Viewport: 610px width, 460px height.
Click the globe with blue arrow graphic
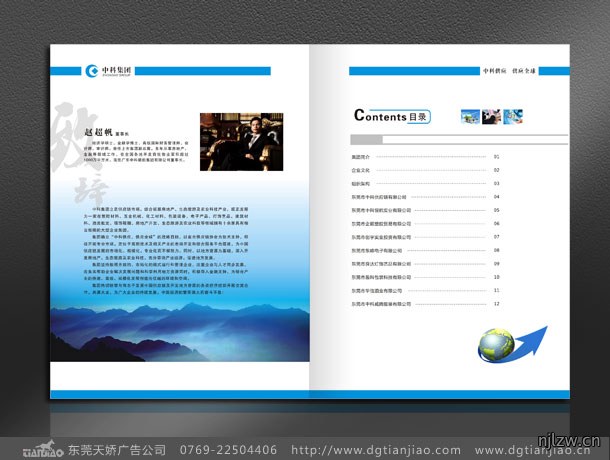coord(512,345)
